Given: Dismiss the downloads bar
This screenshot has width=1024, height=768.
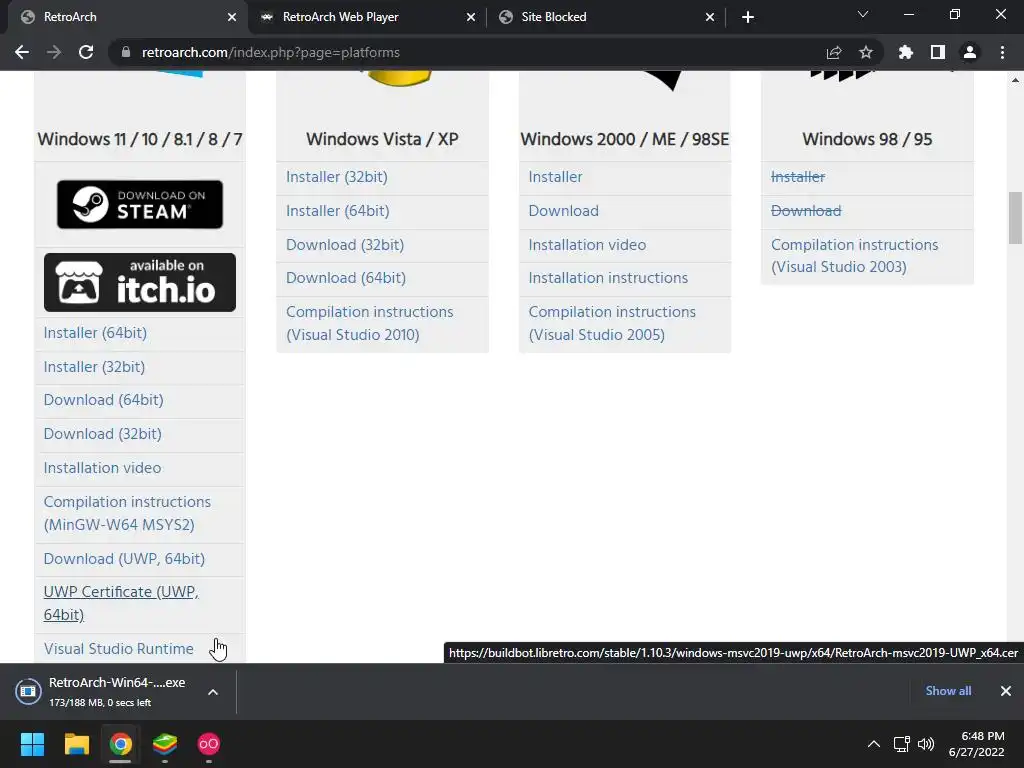Looking at the screenshot, I should click(x=1006, y=691).
